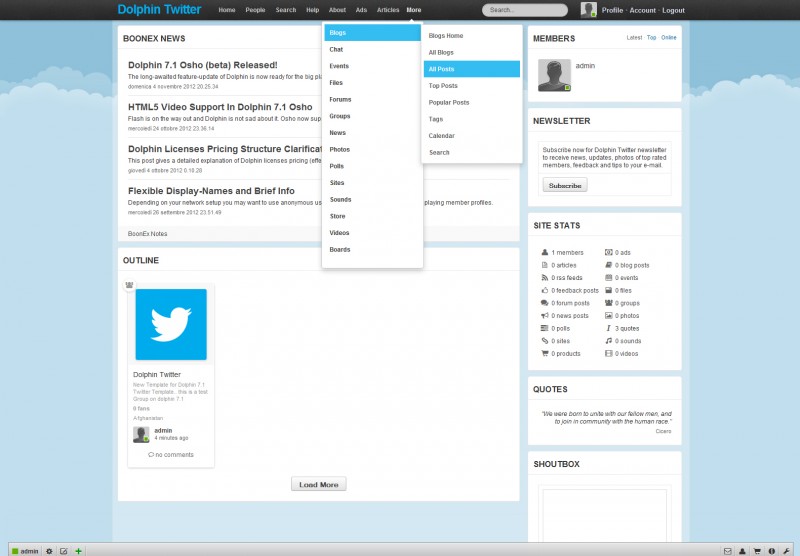The height and width of the screenshot is (556, 800).
Task: Open the People menu item
Action: [x=255, y=10]
